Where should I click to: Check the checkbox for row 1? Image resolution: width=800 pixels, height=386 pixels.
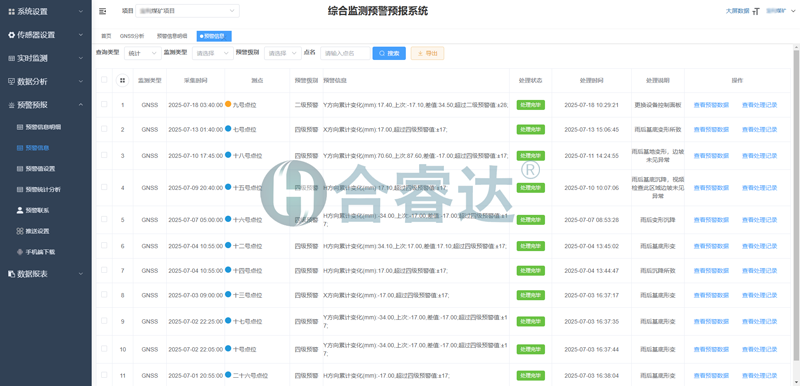[x=104, y=104]
